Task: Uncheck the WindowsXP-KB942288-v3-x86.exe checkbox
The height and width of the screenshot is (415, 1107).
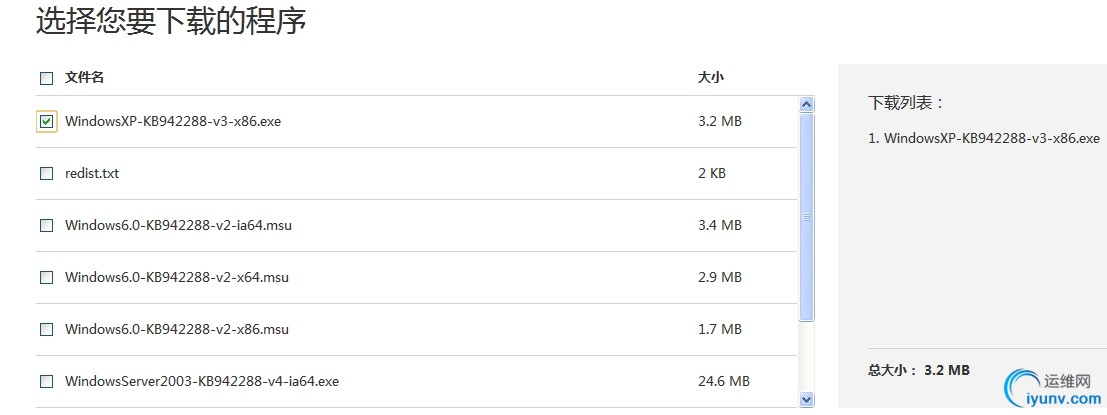Action: click(x=46, y=121)
